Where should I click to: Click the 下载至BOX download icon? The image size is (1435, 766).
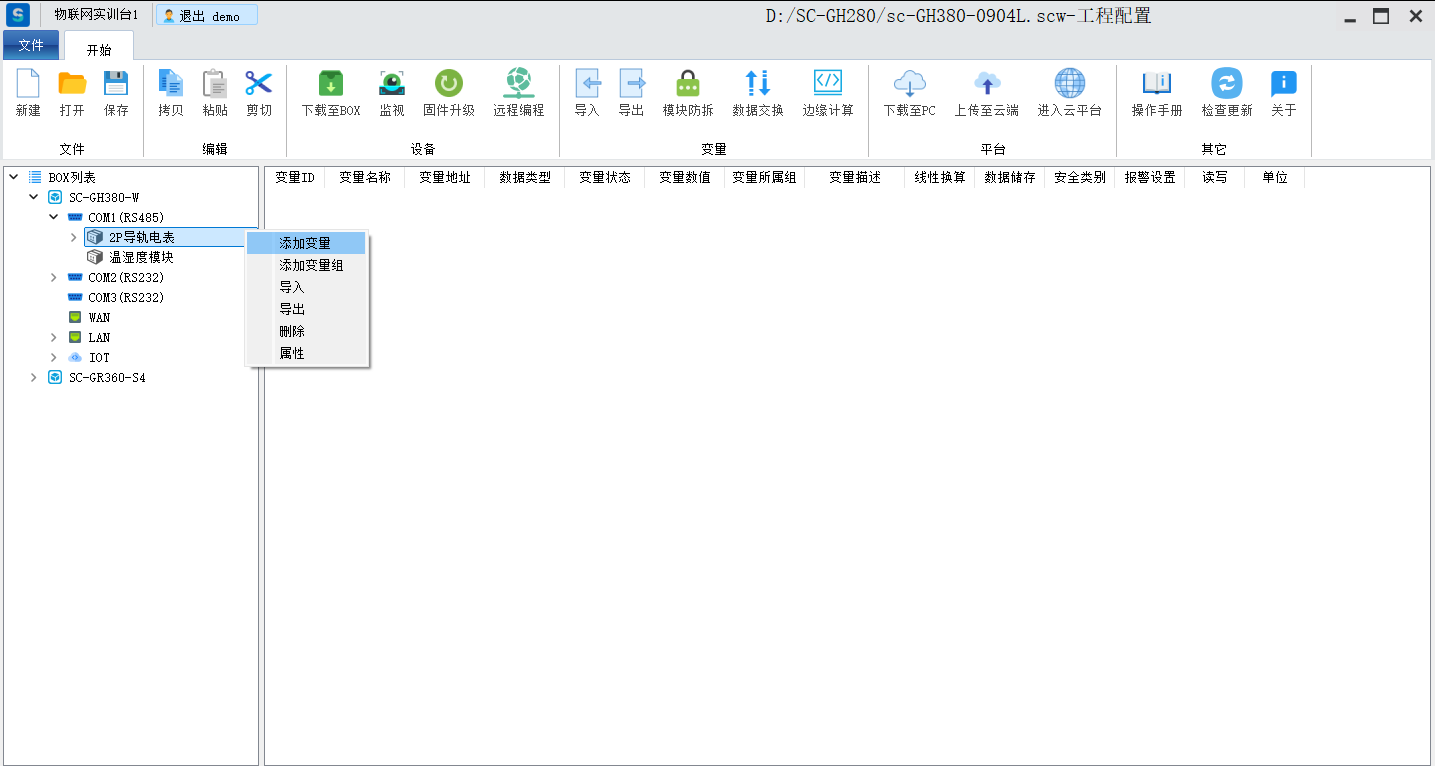(x=330, y=84)
